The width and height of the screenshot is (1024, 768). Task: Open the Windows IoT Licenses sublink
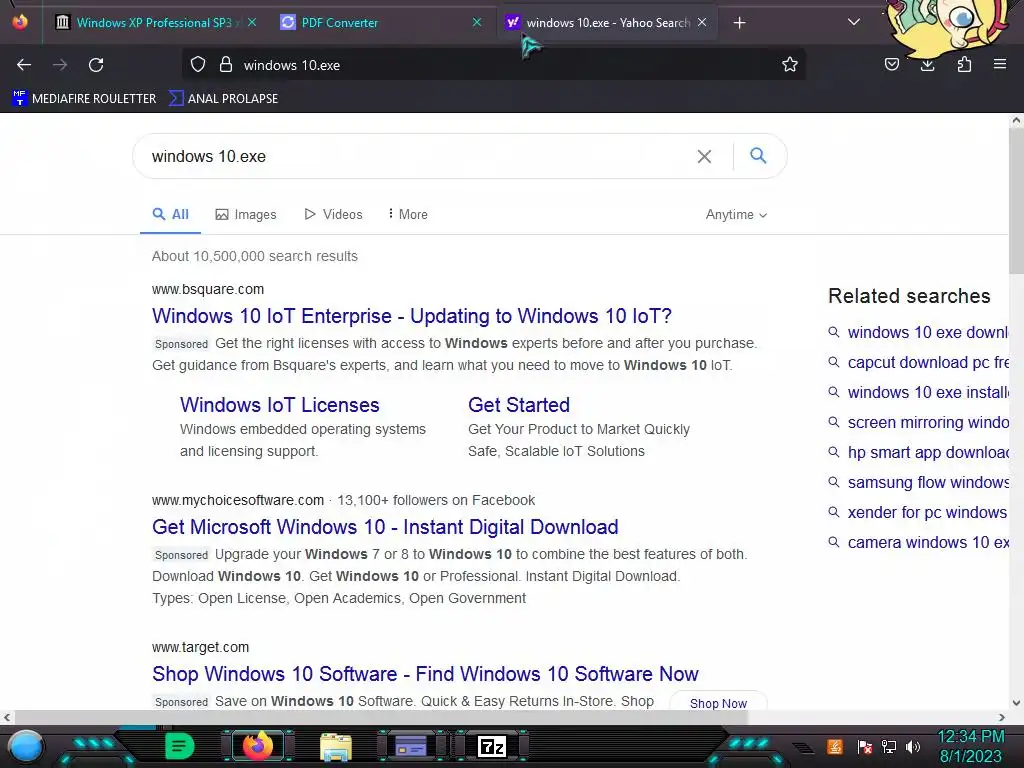[x=280, y=405]
